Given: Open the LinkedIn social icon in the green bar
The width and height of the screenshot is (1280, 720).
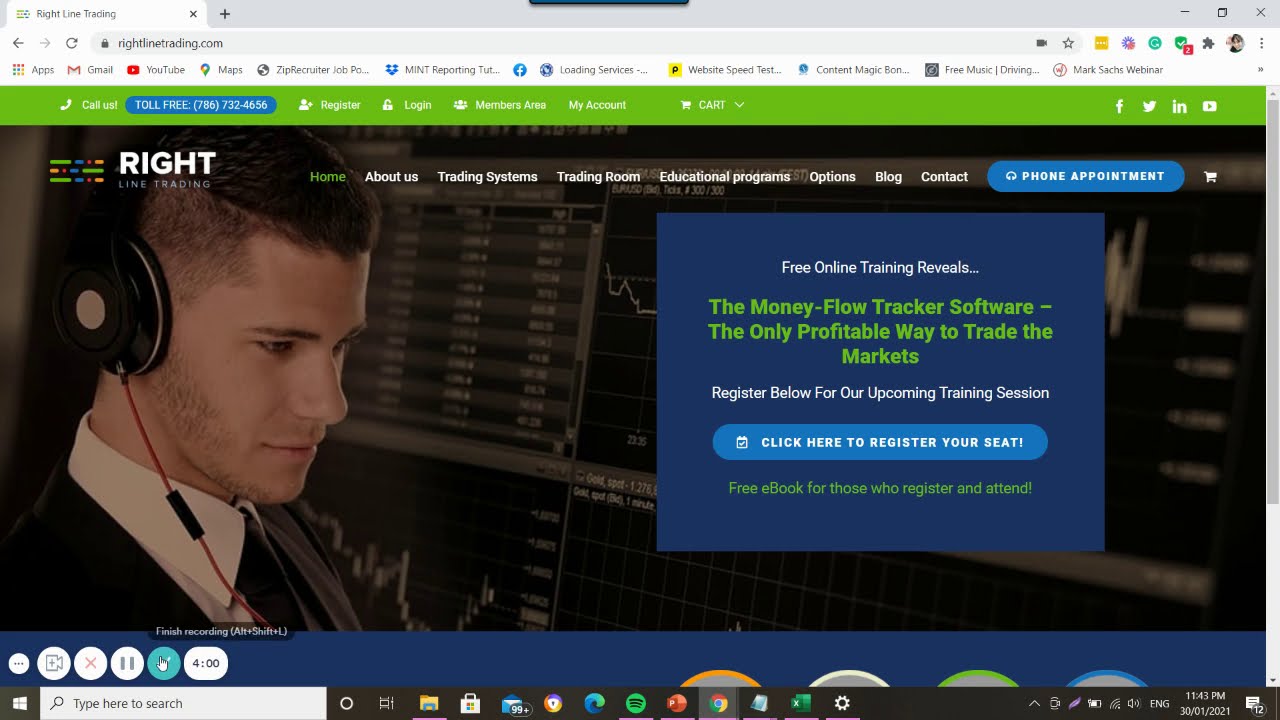Looking at the screenshot, I should [x=1179, y=106].
